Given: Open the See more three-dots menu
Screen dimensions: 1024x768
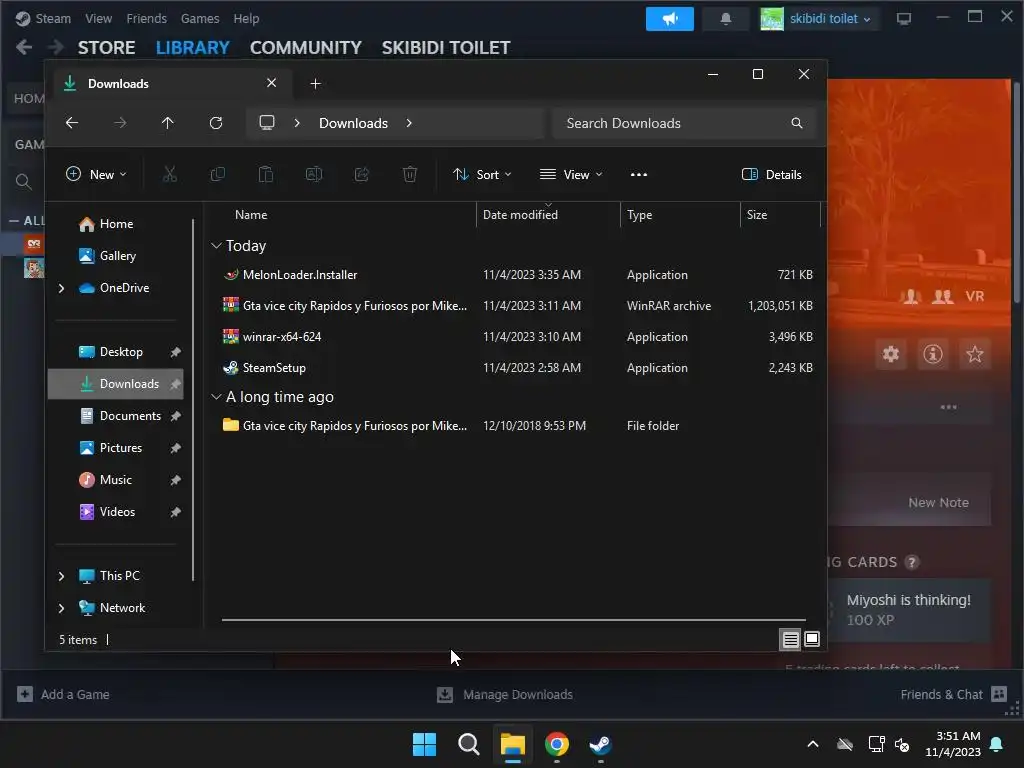Looking at the screenshot, I should click(x=639, y=174).
